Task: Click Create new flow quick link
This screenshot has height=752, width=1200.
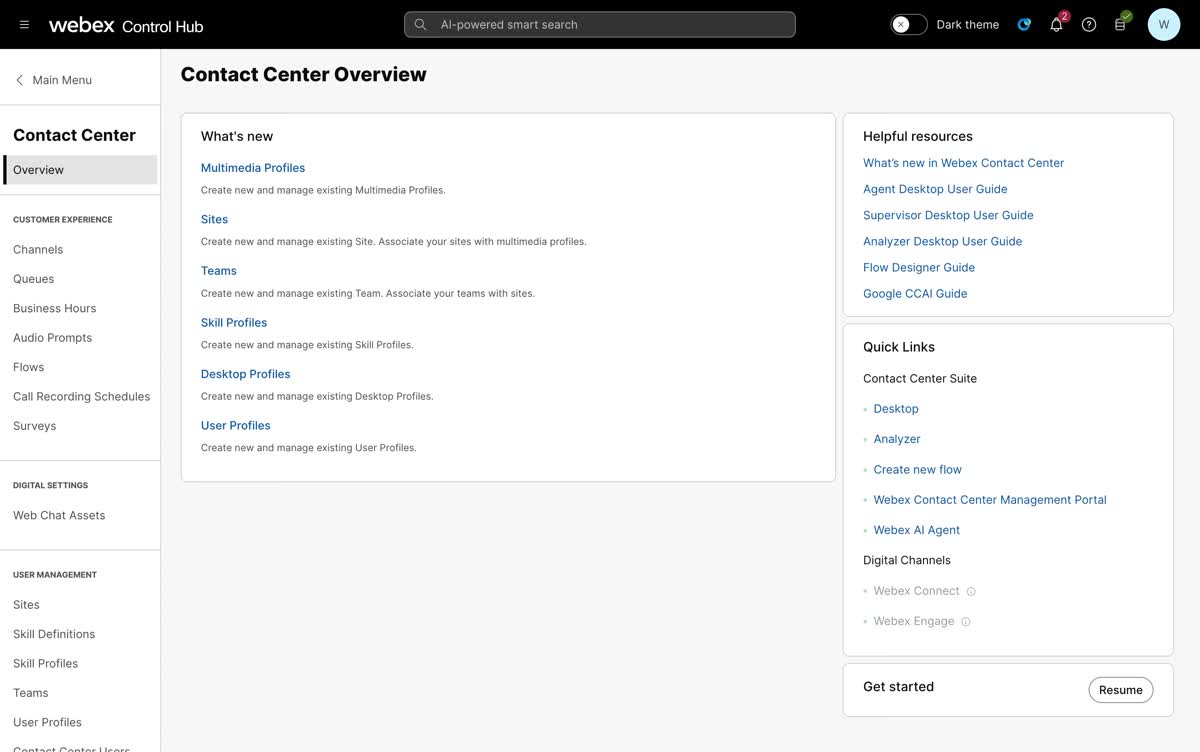Action: pyautogui.click(x=917, y=469)
